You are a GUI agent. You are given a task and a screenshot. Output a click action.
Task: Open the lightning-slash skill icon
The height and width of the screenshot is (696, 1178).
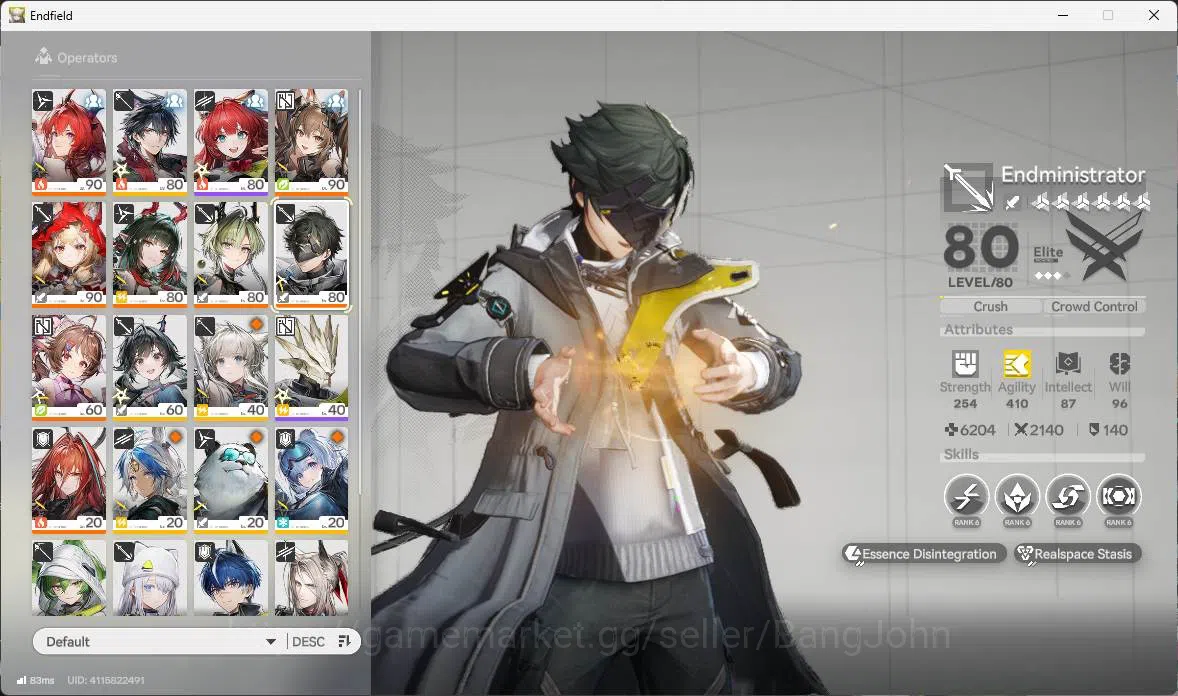tap(966, 496)
